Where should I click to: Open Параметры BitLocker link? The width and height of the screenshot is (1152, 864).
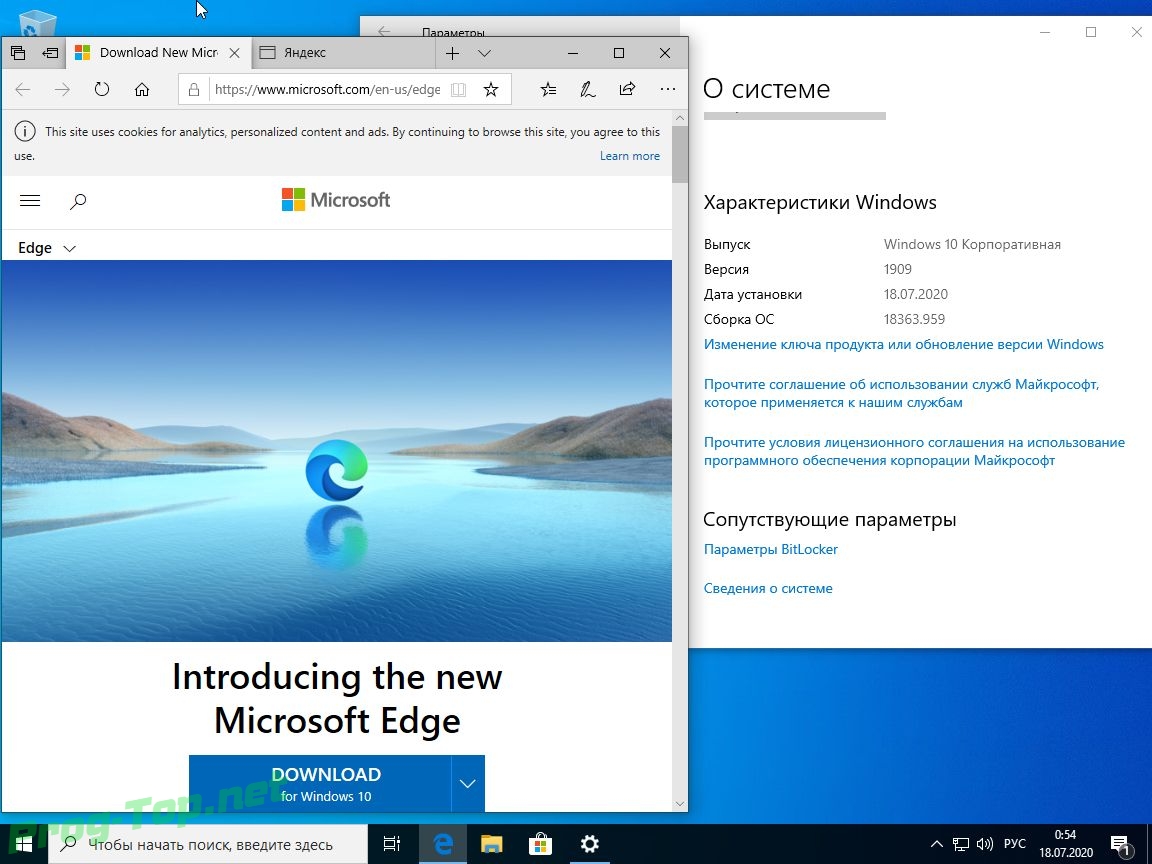(771, 550)
